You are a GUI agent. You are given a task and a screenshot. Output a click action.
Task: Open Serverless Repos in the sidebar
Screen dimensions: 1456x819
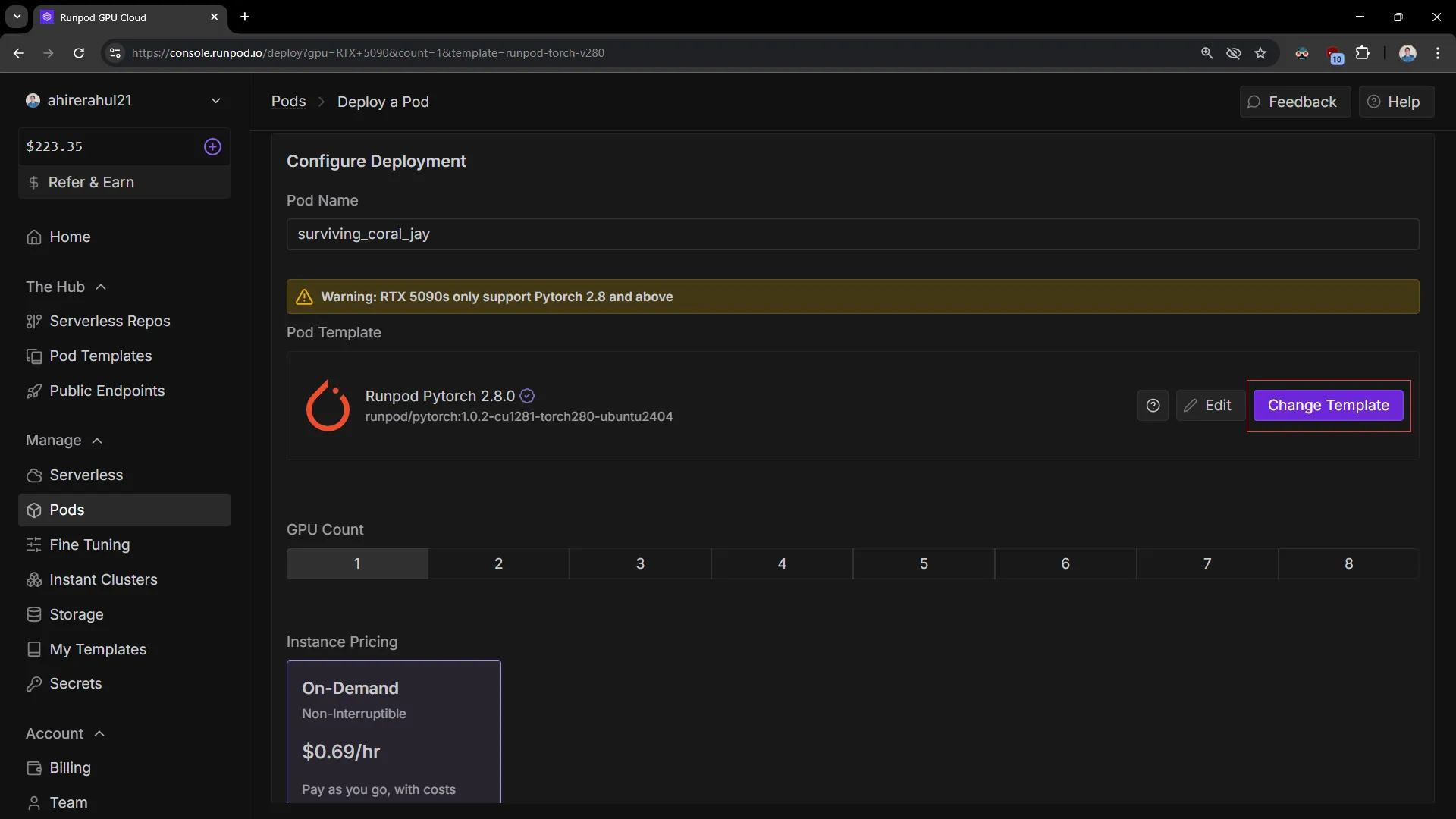point(109,321)
